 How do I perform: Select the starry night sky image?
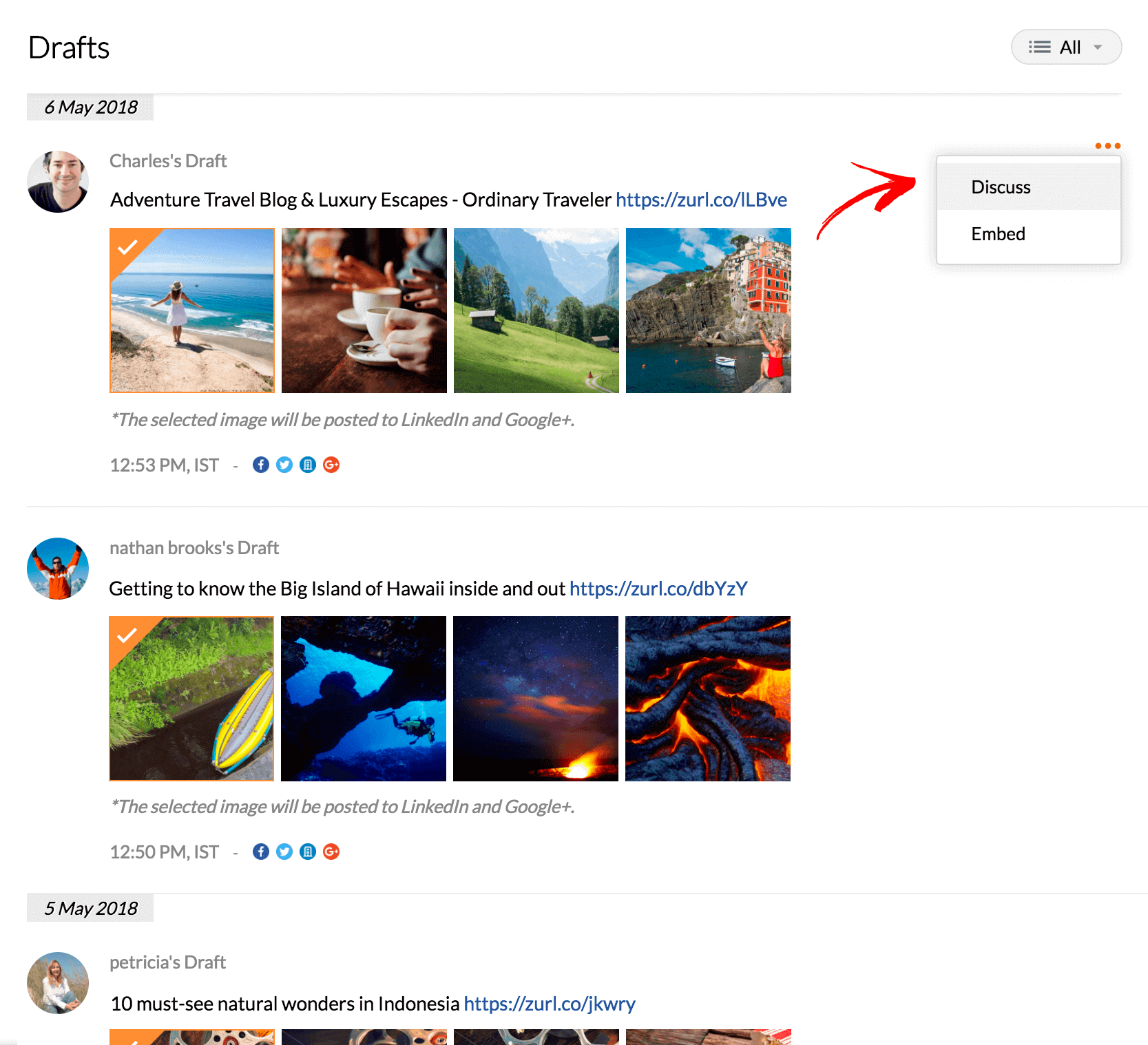(x=536, y=699)
